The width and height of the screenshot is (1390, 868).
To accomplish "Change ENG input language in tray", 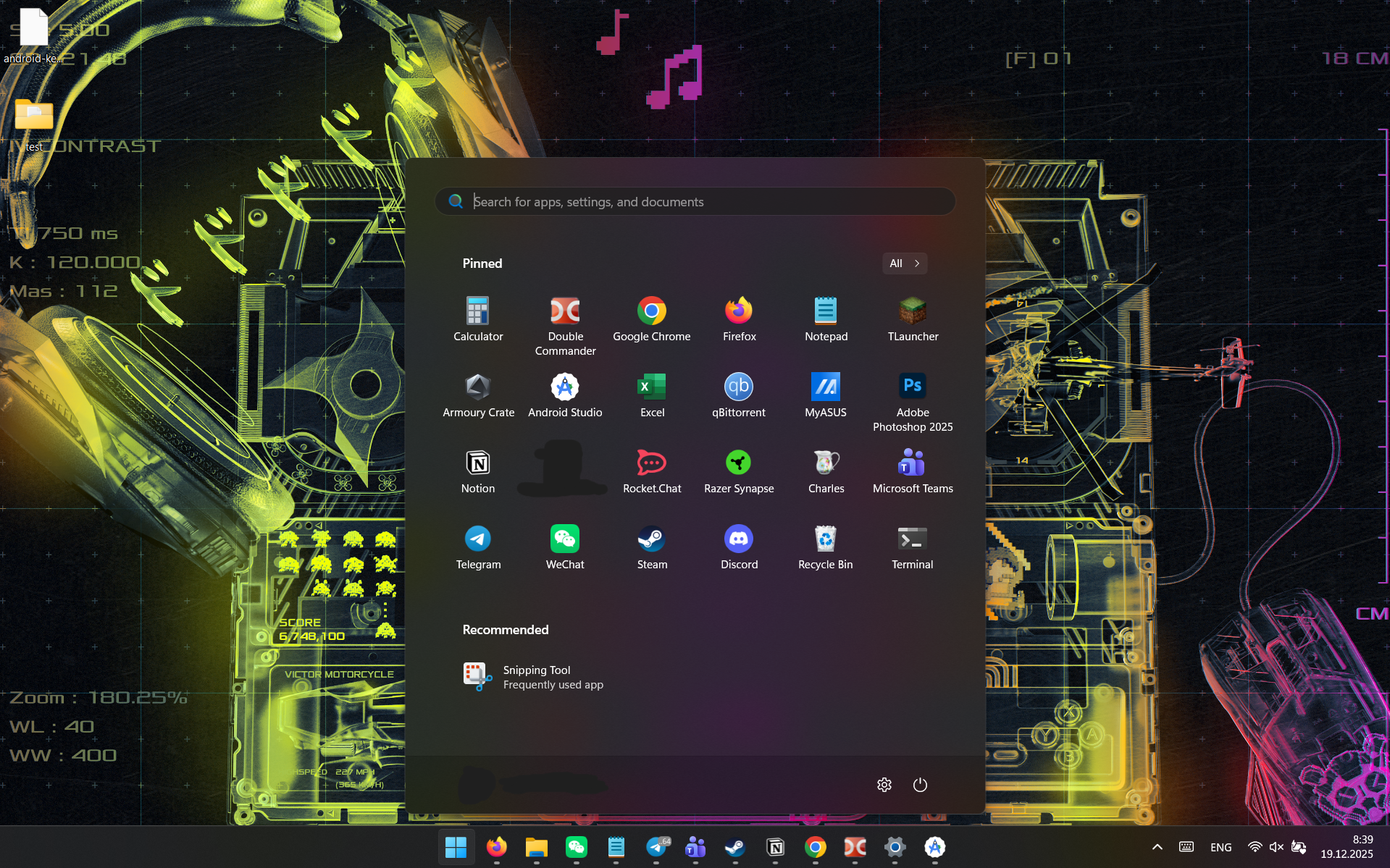I will [1221, 847].
